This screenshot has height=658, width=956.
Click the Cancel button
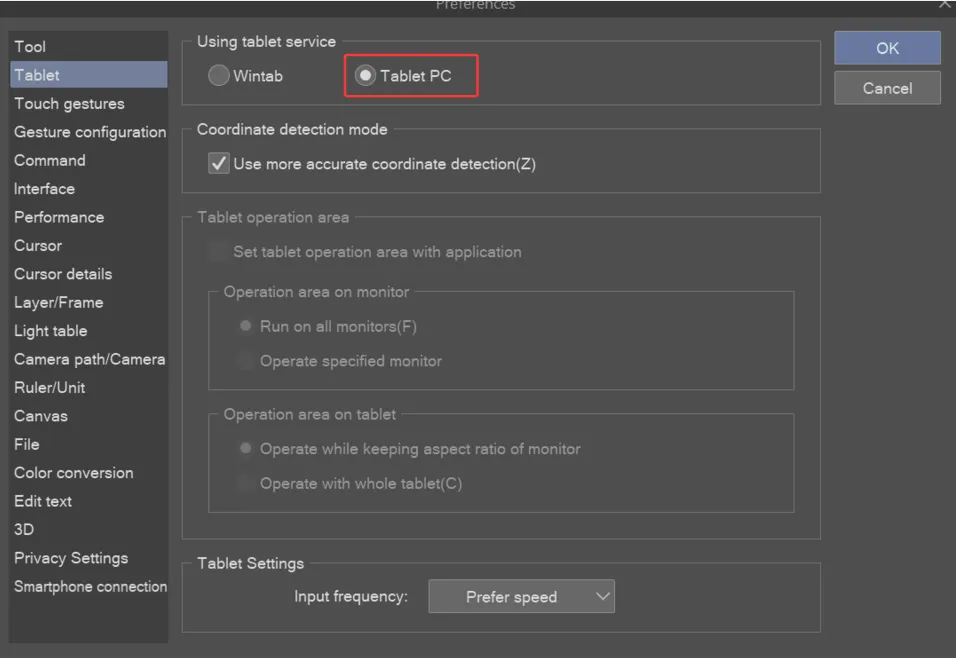click(x=887, y=88)
